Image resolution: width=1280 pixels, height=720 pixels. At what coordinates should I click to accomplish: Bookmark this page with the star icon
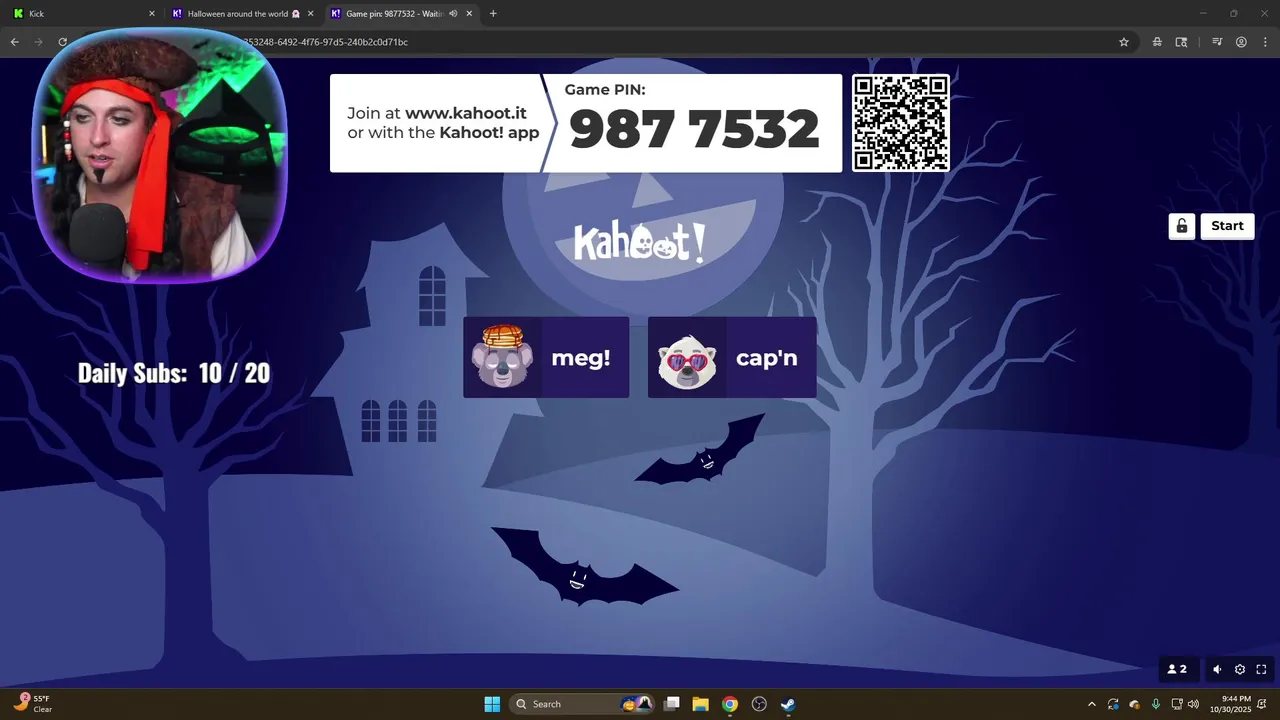pyautogui.click(x=1124, y=42)
